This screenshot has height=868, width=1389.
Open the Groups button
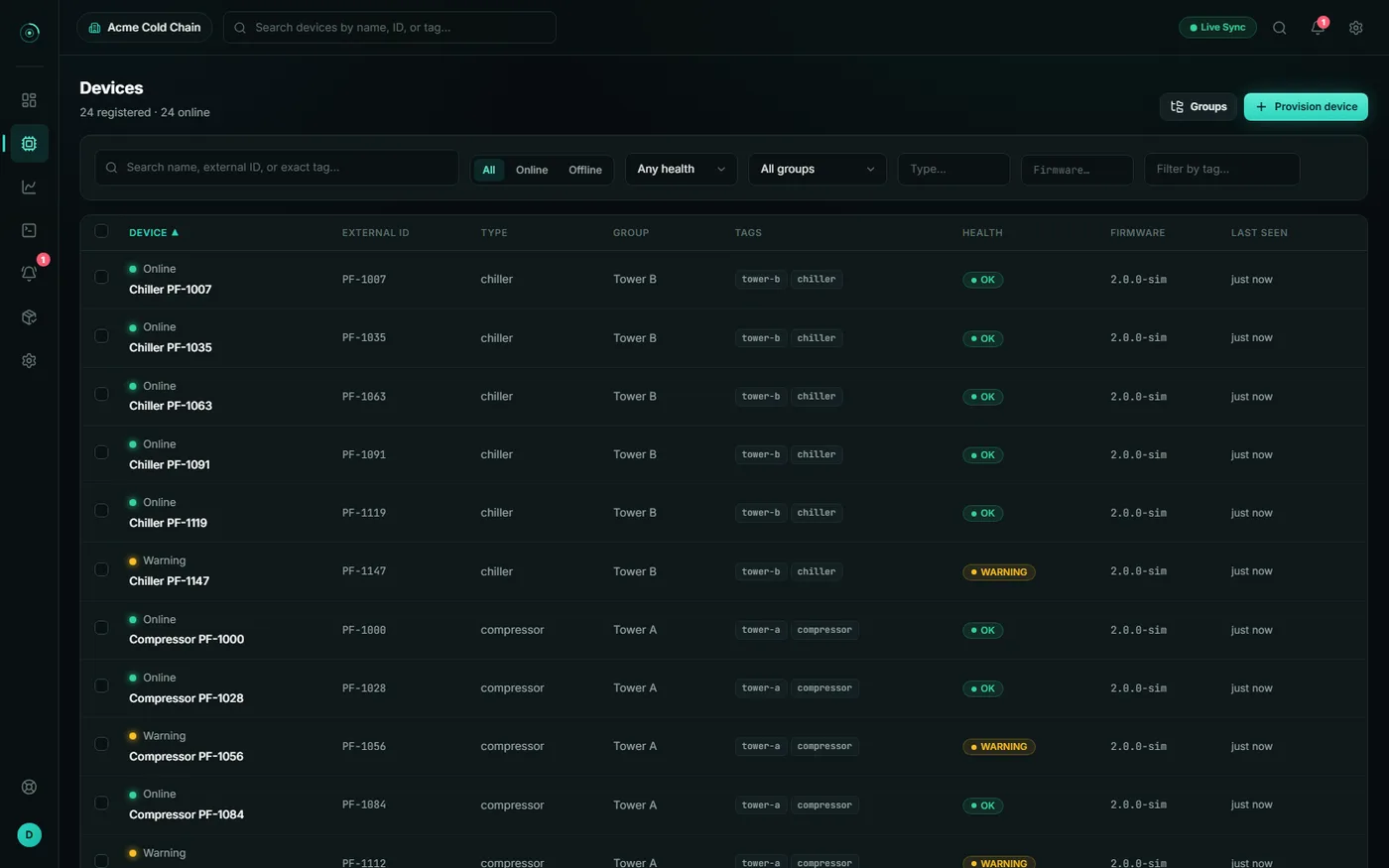1199,106
